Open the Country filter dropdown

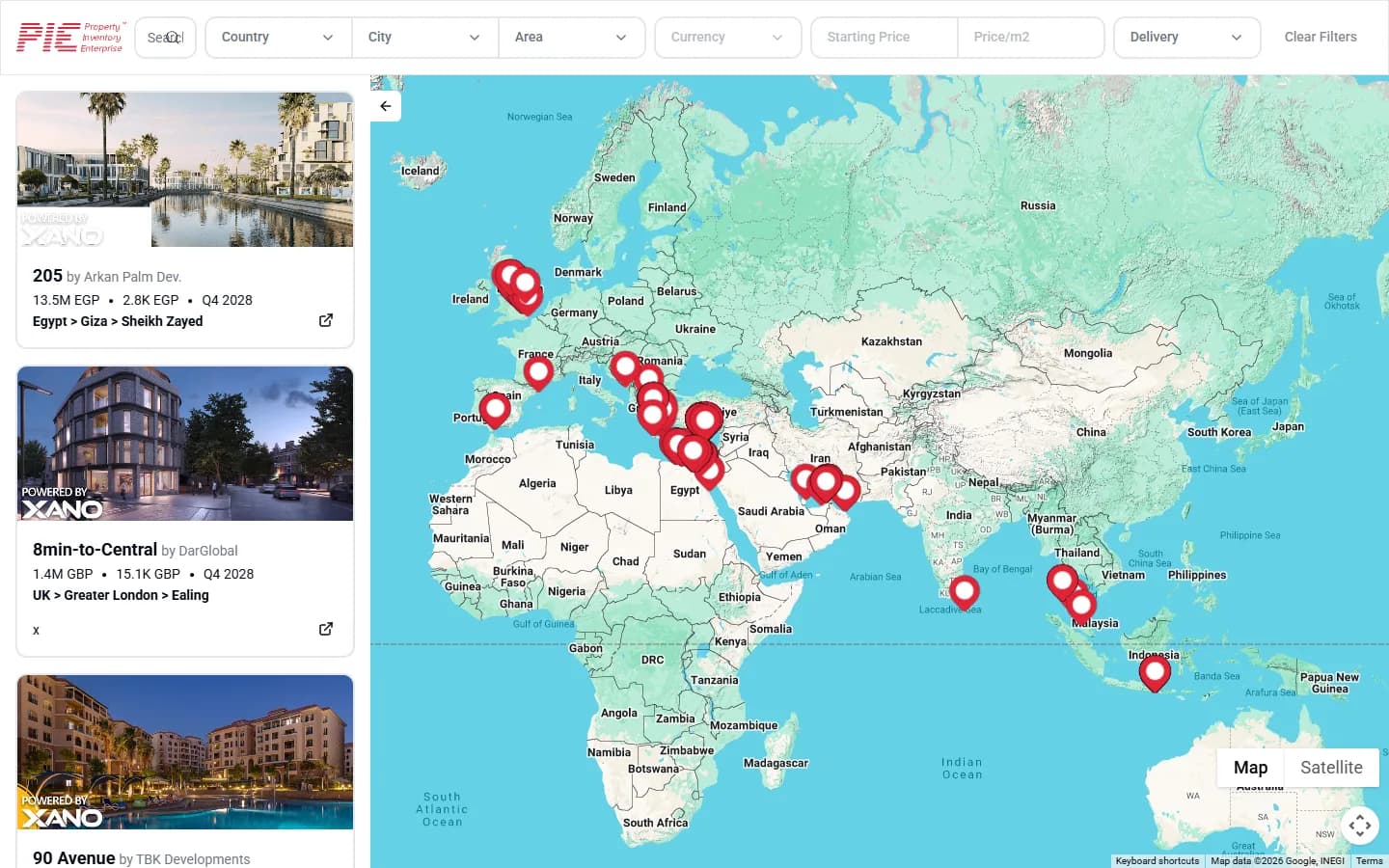(x=278, y=38)
